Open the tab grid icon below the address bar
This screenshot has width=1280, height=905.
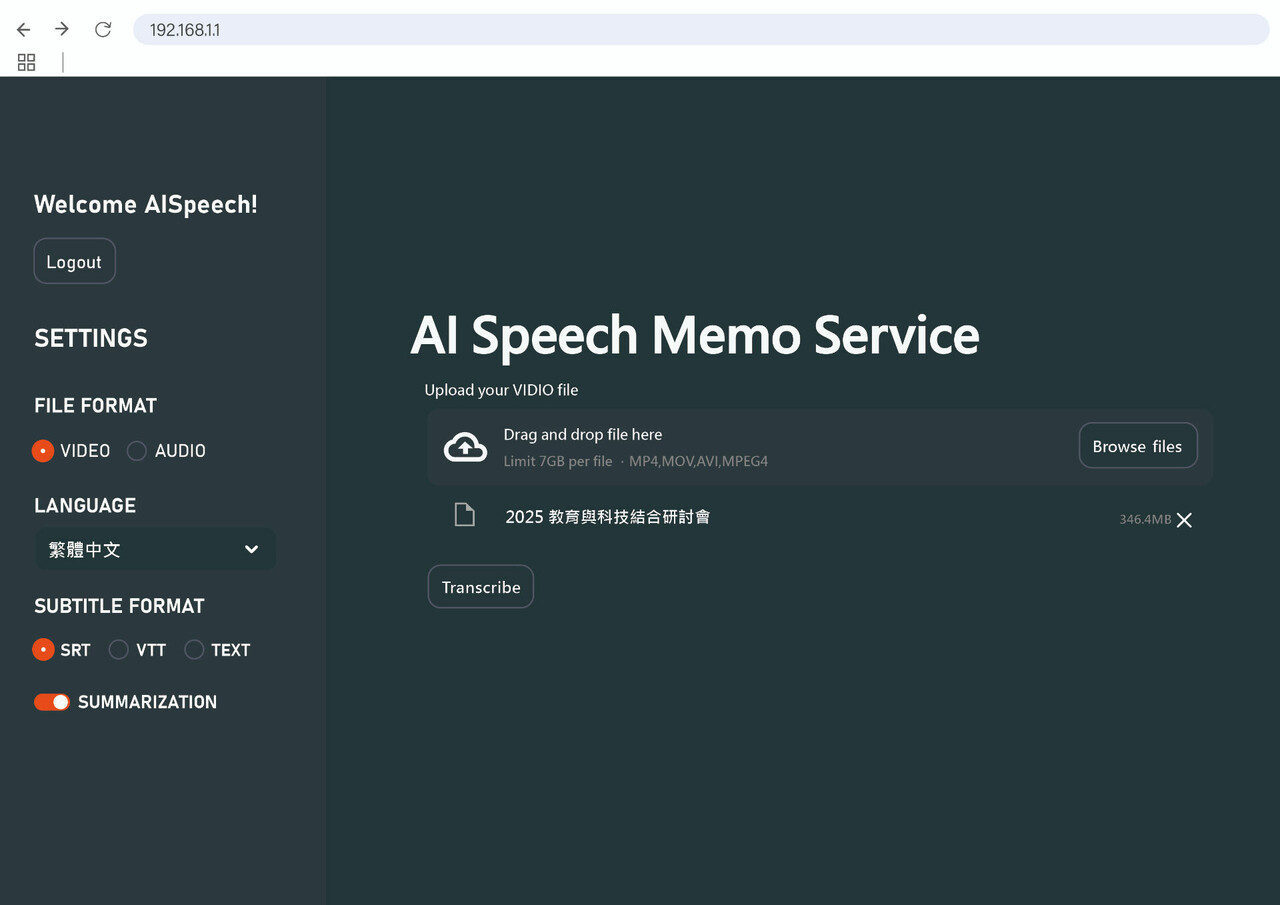click(x=26, y=62)
